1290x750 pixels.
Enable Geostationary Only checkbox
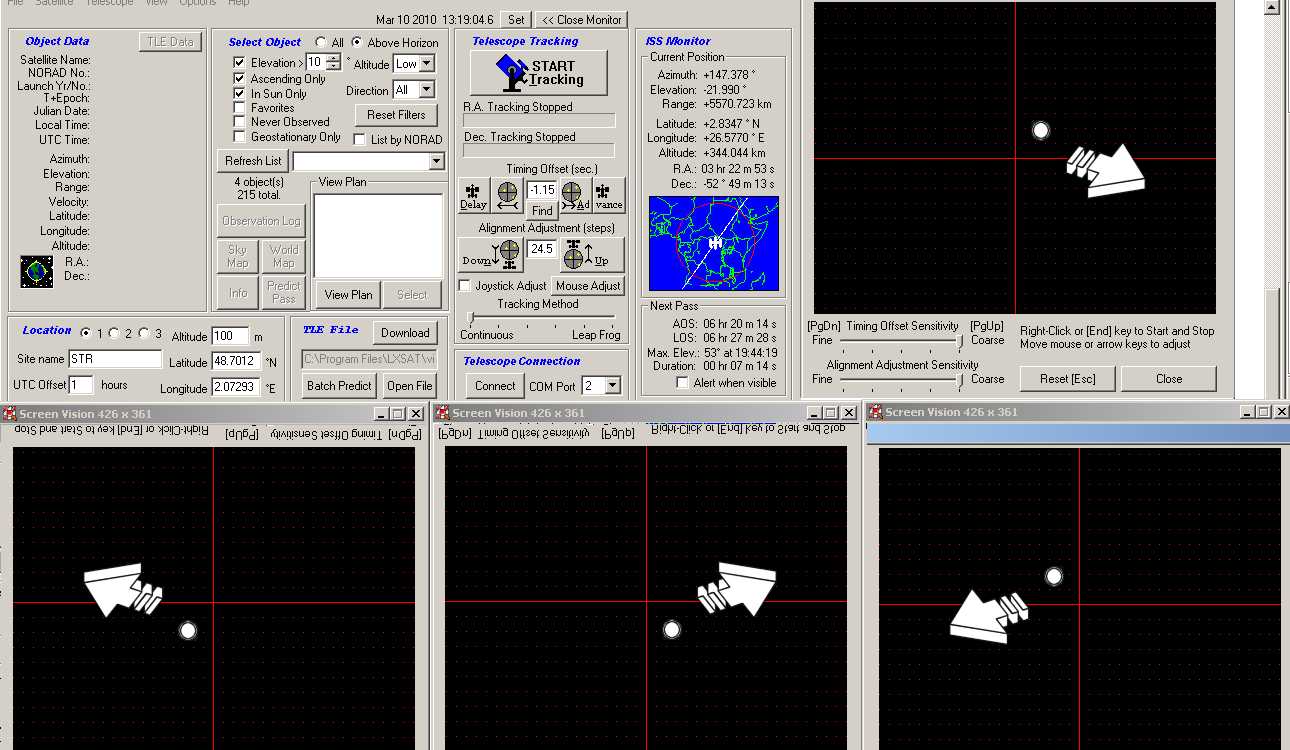pos(239,137)
